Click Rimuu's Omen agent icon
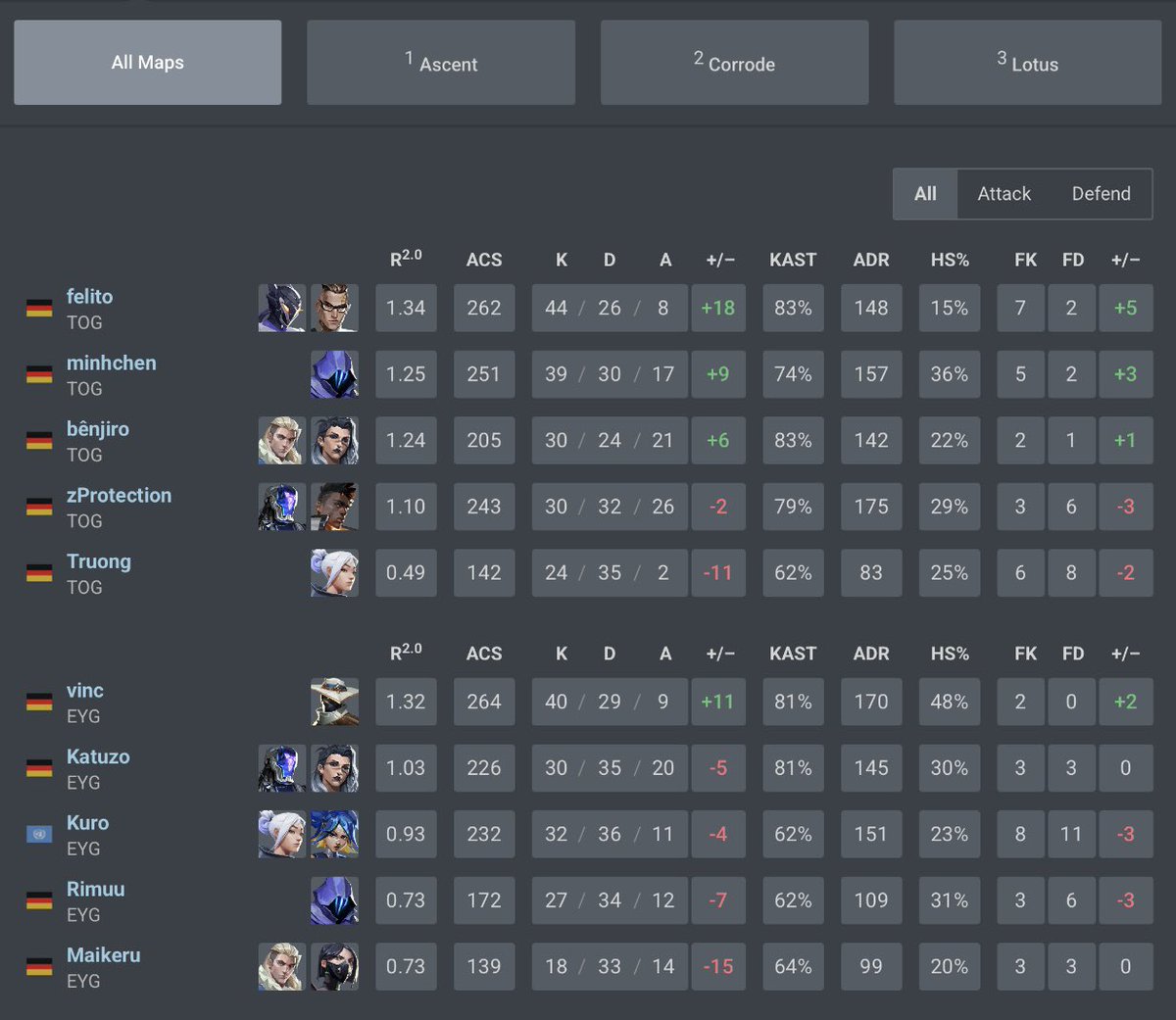The width and height of the screenshot is (1176, 1020). click(334, 900)
